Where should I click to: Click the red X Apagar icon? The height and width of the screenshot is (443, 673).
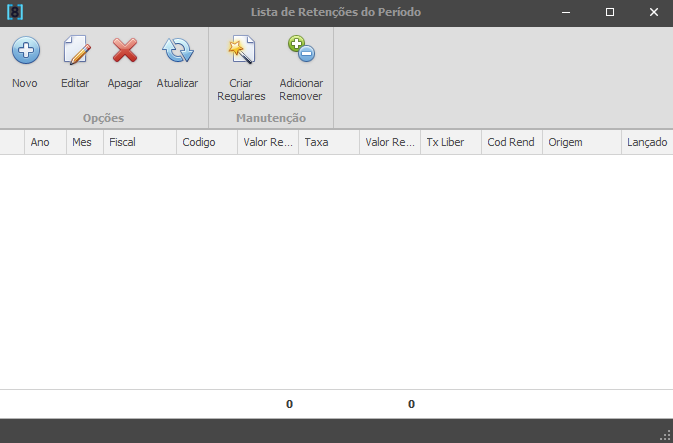click(x=125, y=51)
